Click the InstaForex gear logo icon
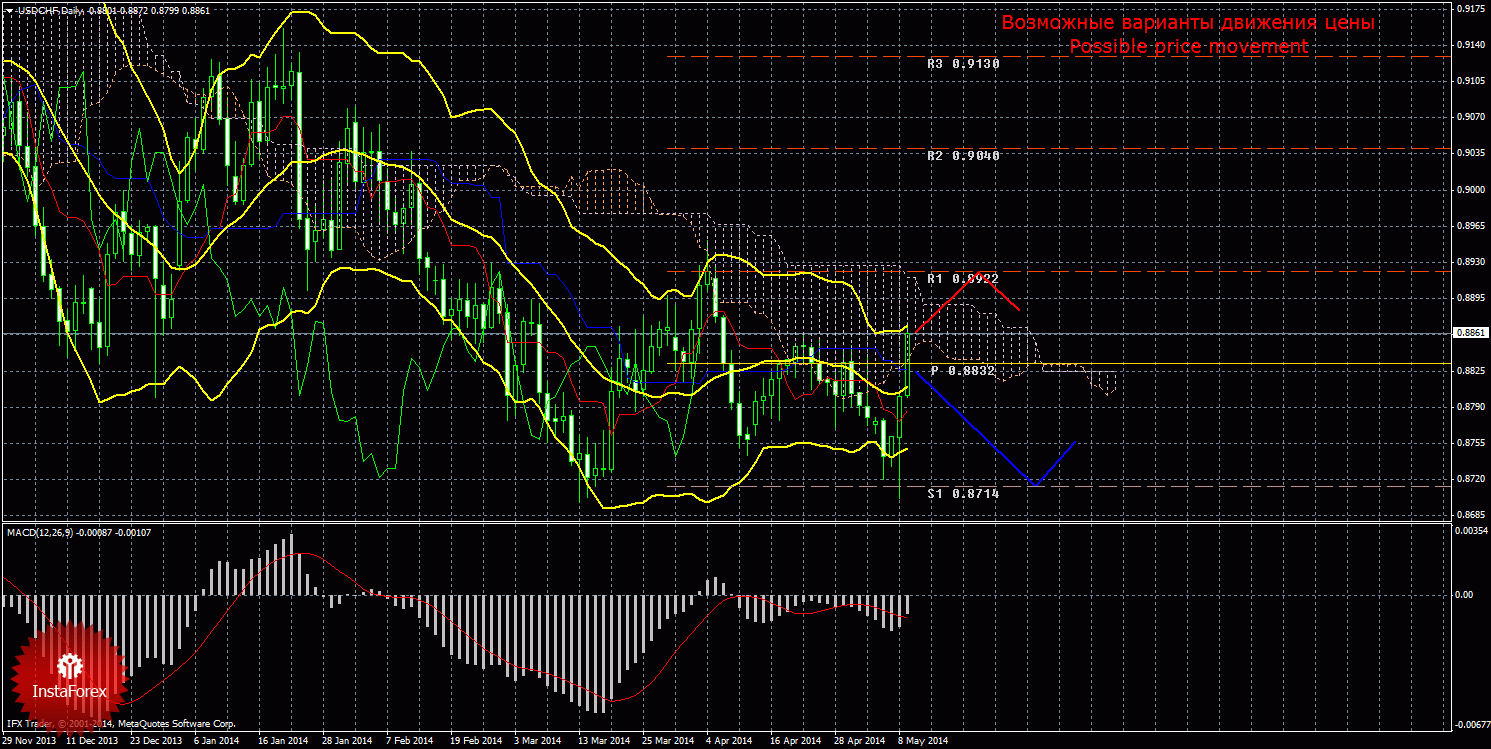This screenshot has height=749, width=1491. coord(69,666)
